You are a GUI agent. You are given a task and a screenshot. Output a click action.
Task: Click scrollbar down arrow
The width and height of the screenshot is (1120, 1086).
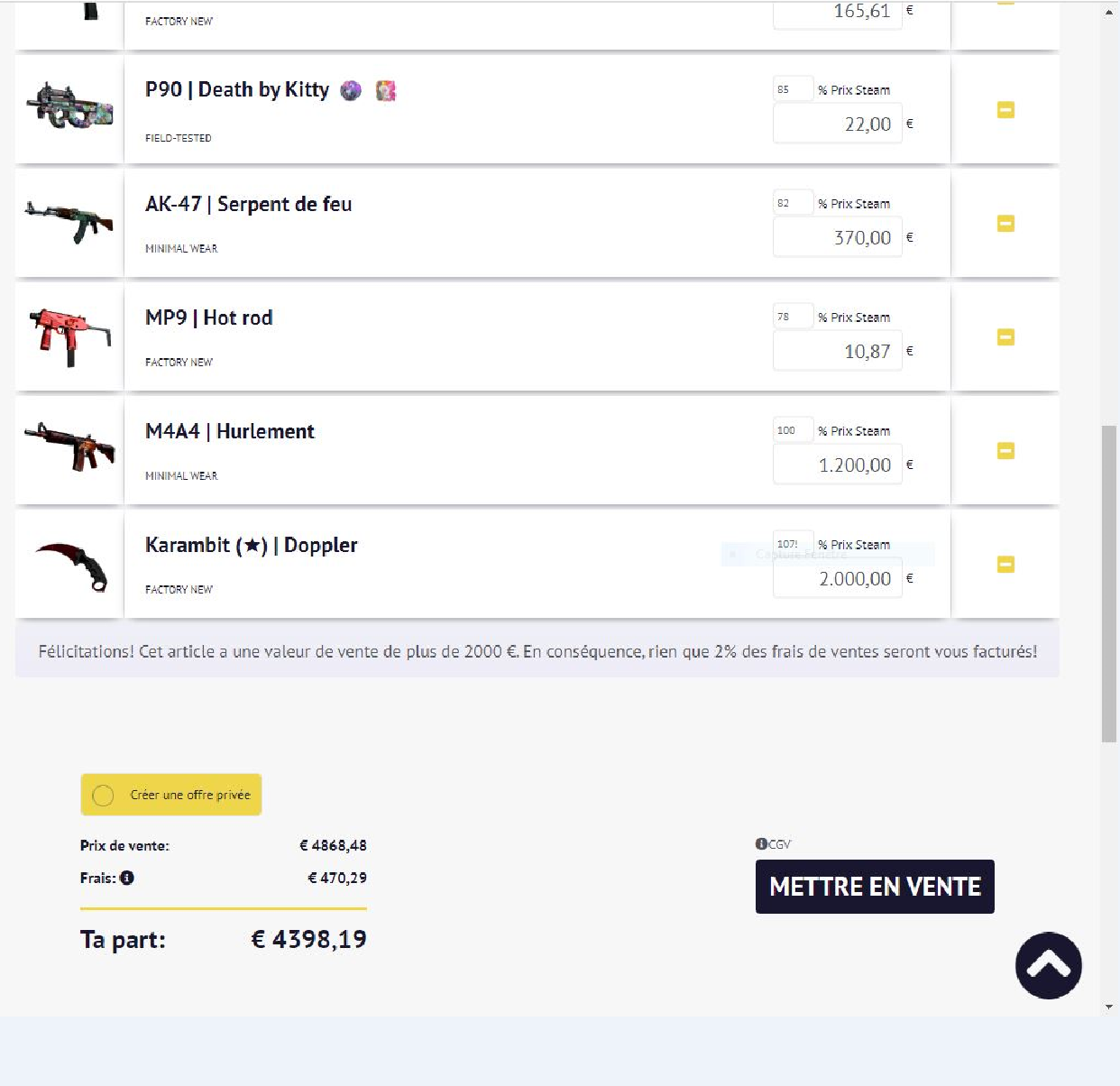[1109, 1007]
